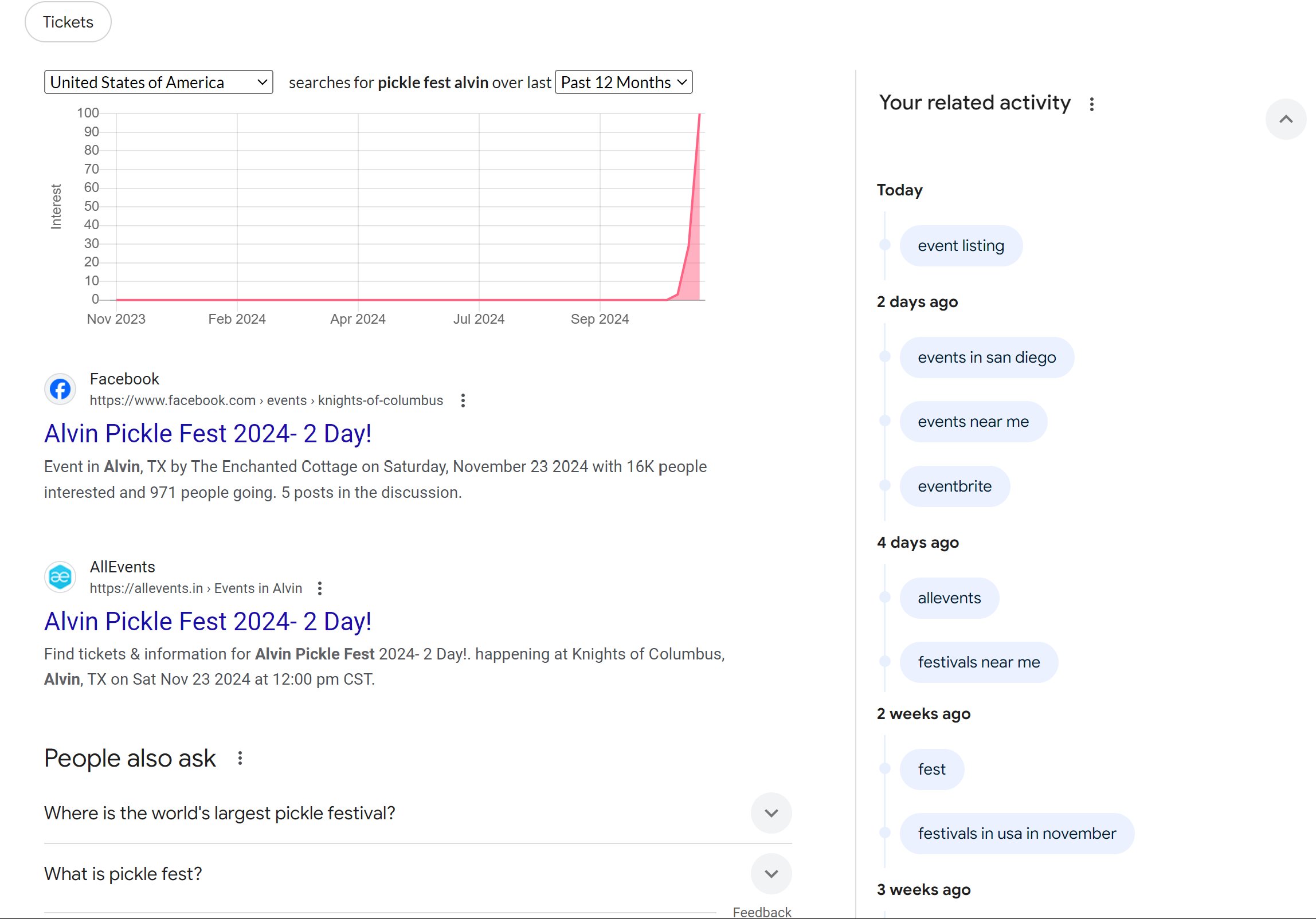Open the United States of America country dropdown
Screen dimensions: 1316x919
tap(159, 82)
